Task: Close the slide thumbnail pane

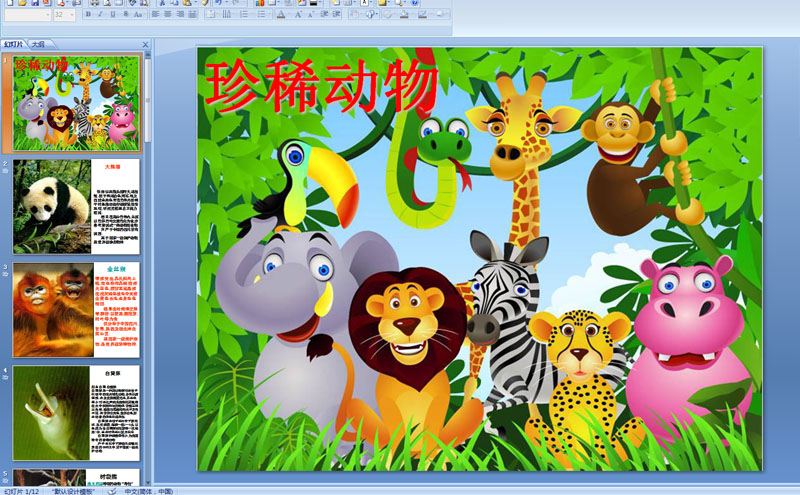Action: point(145,44)
